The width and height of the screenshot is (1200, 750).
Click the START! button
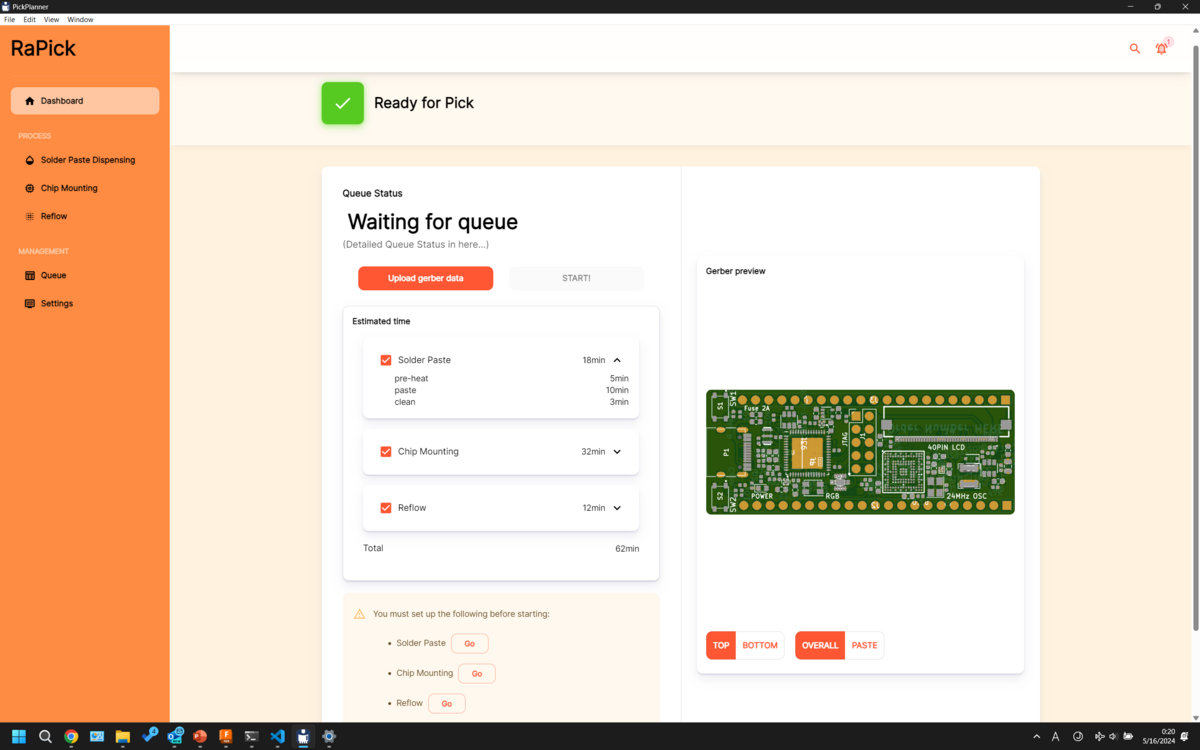576,278
